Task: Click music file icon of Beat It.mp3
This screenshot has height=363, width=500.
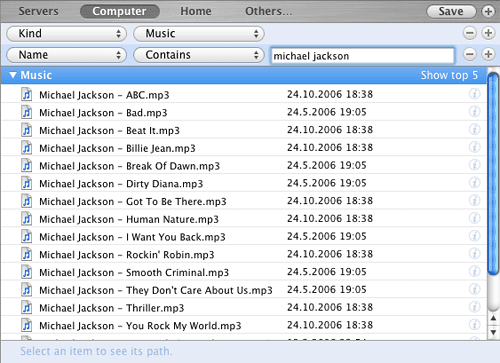Action: pyautogui.click(x=27, y=130)
